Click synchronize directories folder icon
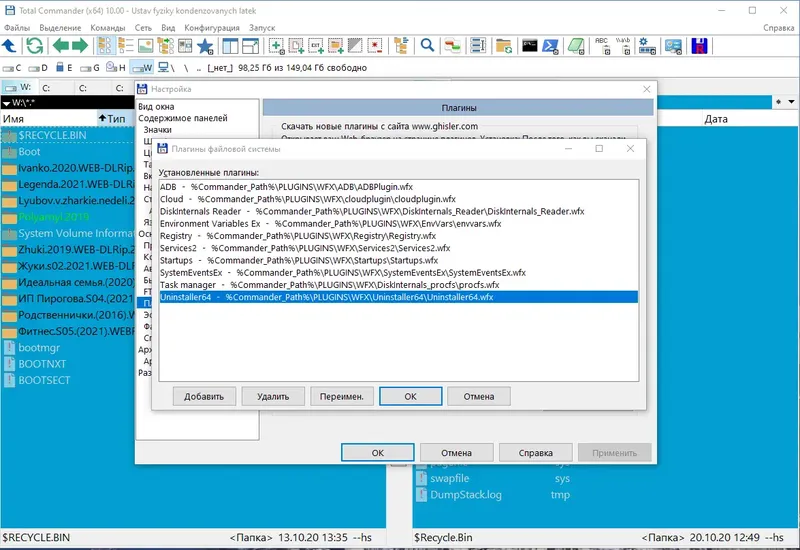The width and height of the screenshot is (800, 550). pos(504,46)
